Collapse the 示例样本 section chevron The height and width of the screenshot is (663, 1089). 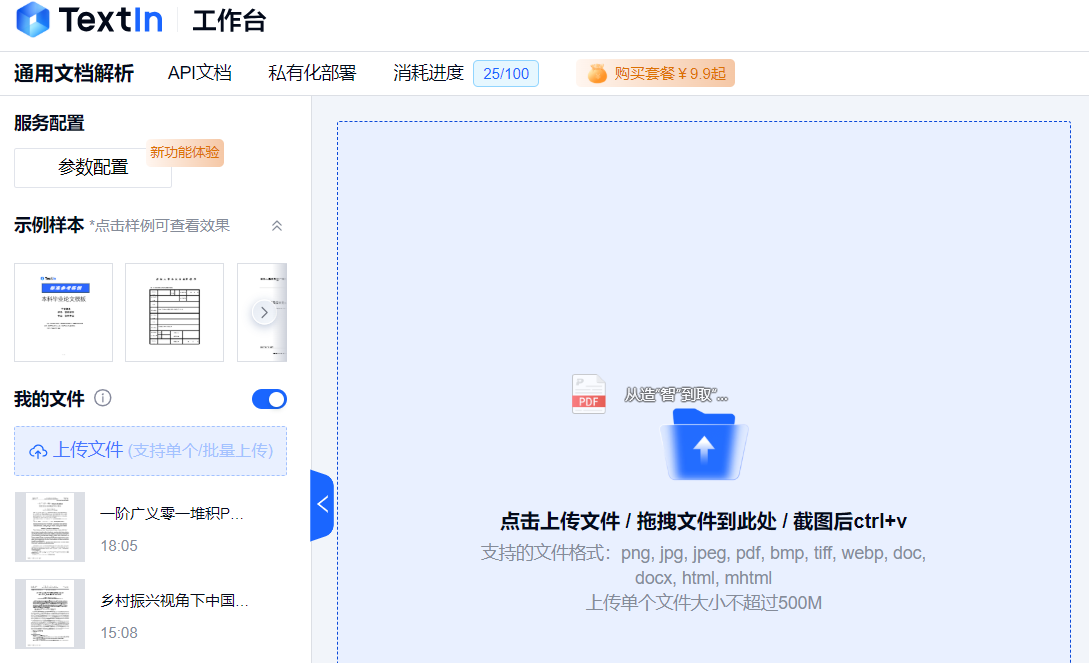(x=277, y=226)
